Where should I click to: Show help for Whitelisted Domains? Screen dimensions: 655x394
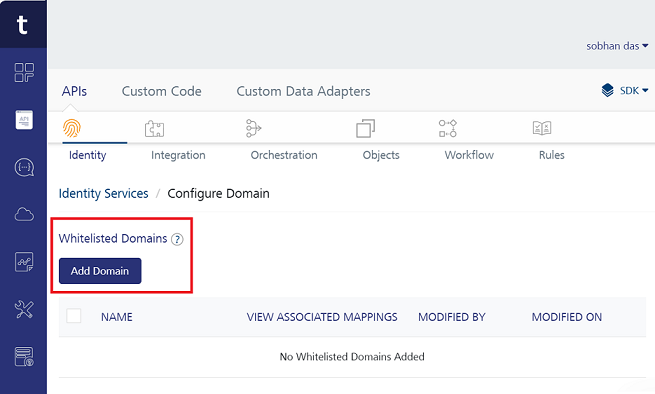point(177,239)
